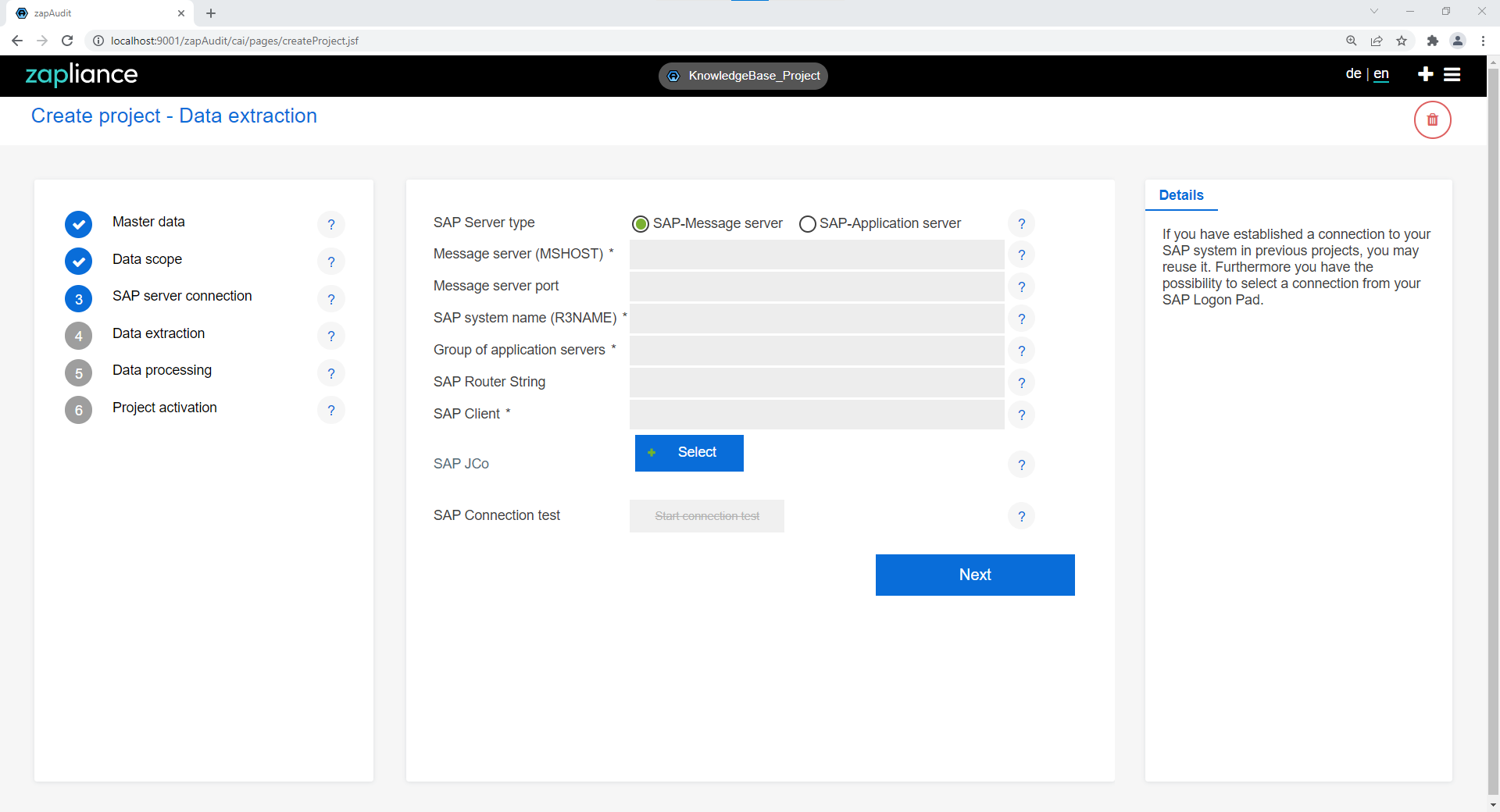Viewport: 1500px width, 812px height.
Task: Show help for SAP Client
Action: (x=1021, y=415)
